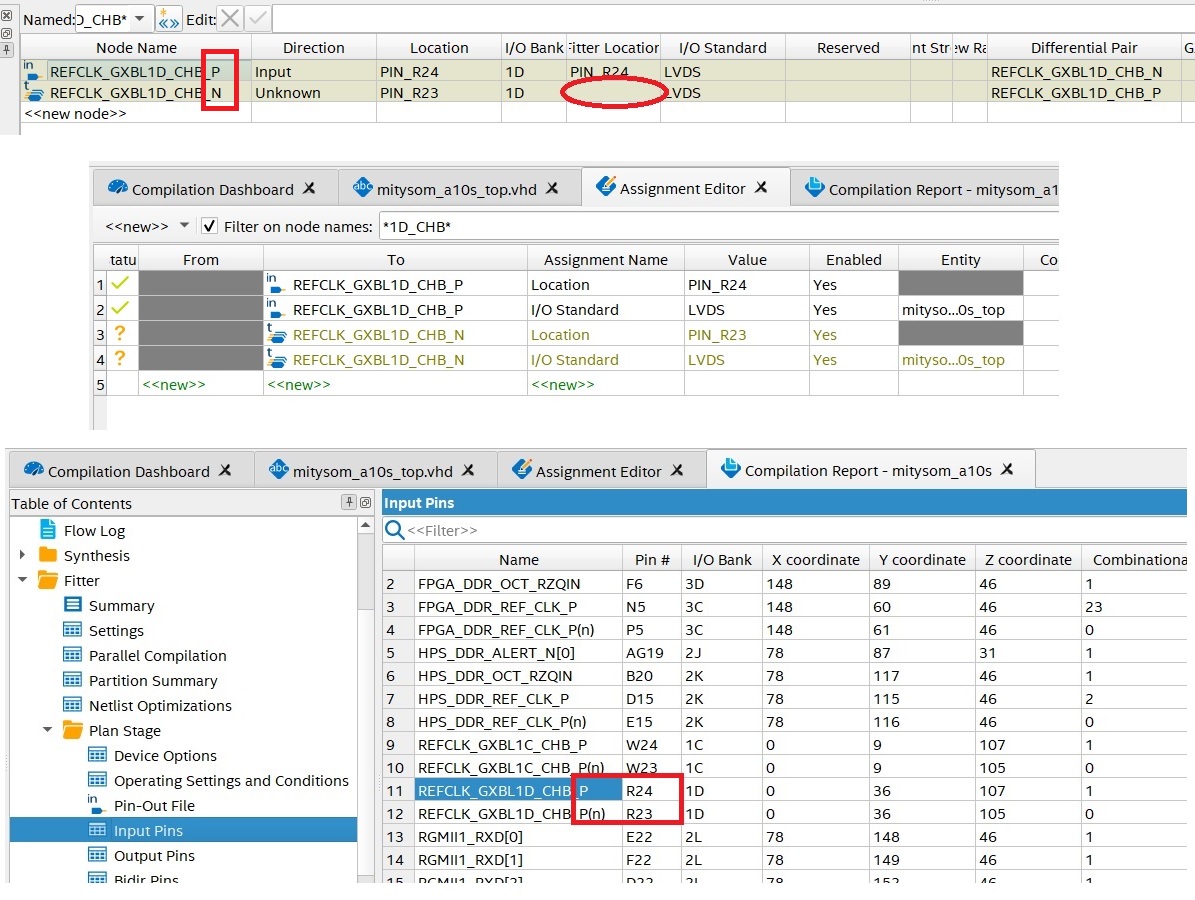Click the question-mark status icon on row 3
1195x900 pixels.
tap(120, 334)
